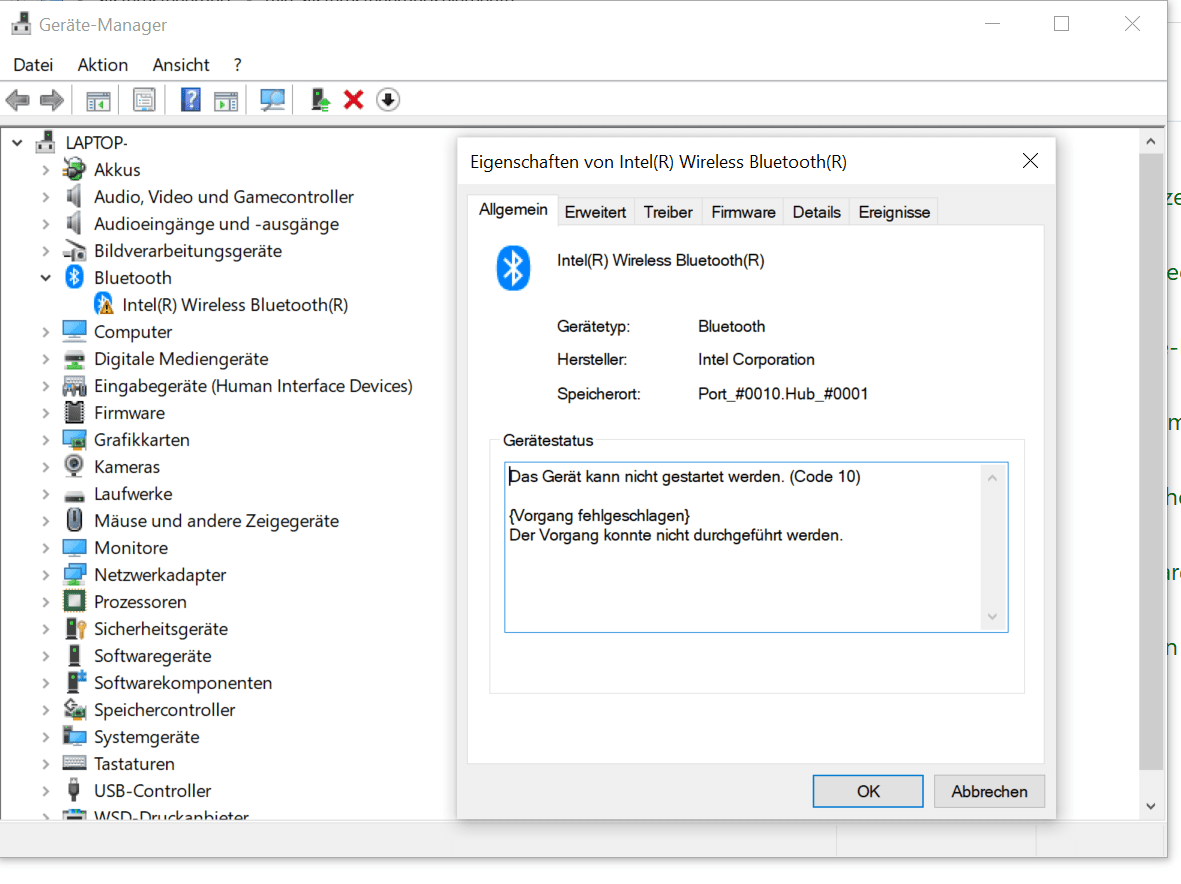Click the Grafikkarten display adapter icon

(74, 439)
